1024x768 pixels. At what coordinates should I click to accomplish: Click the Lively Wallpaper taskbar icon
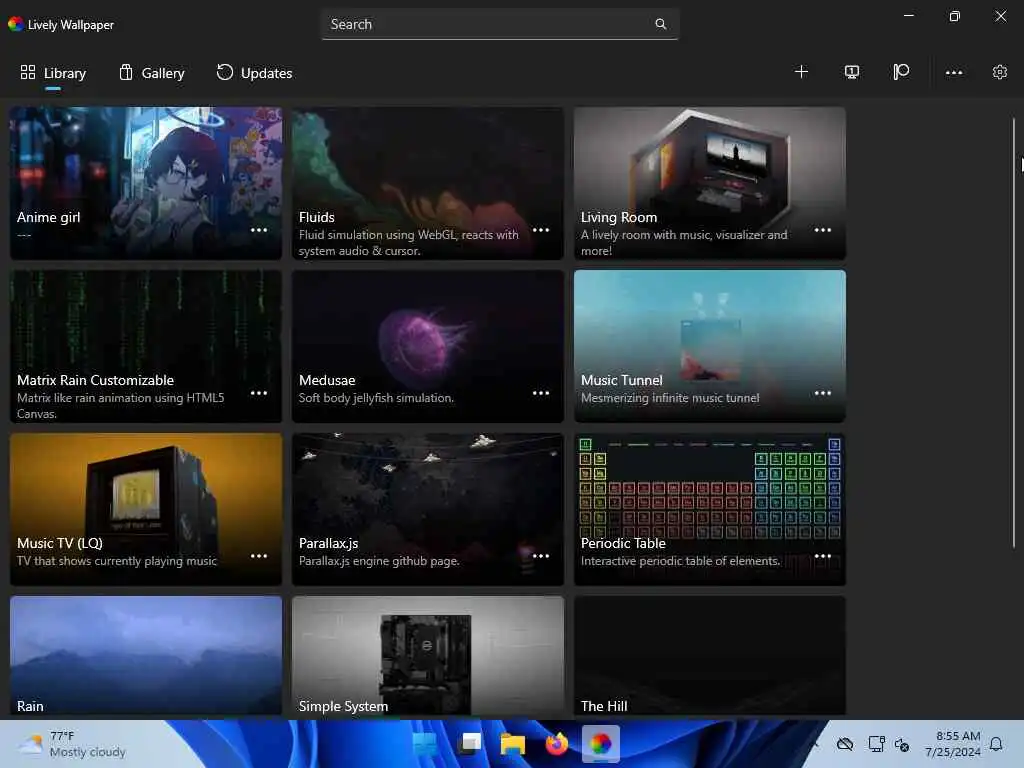(x=601, y=744)
